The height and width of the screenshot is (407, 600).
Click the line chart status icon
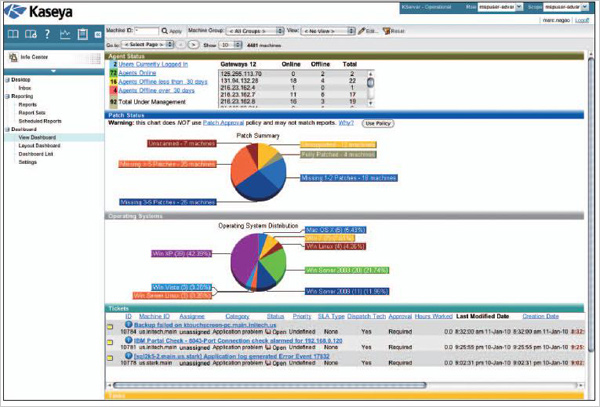click(x=65, y=34)
